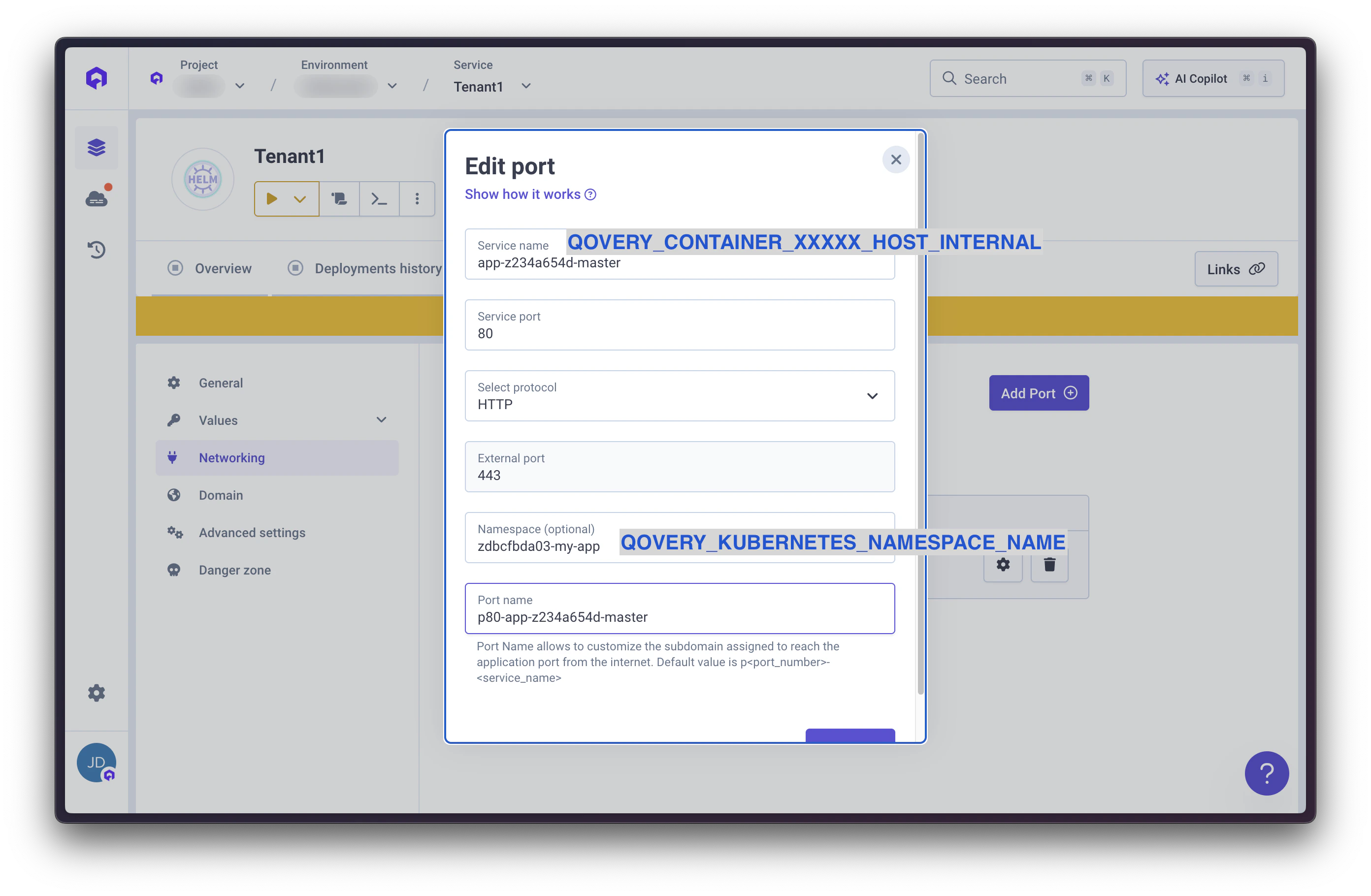Expand the Values section chevron
This screenshot has width=1371, height=896.
pos(381,420)
